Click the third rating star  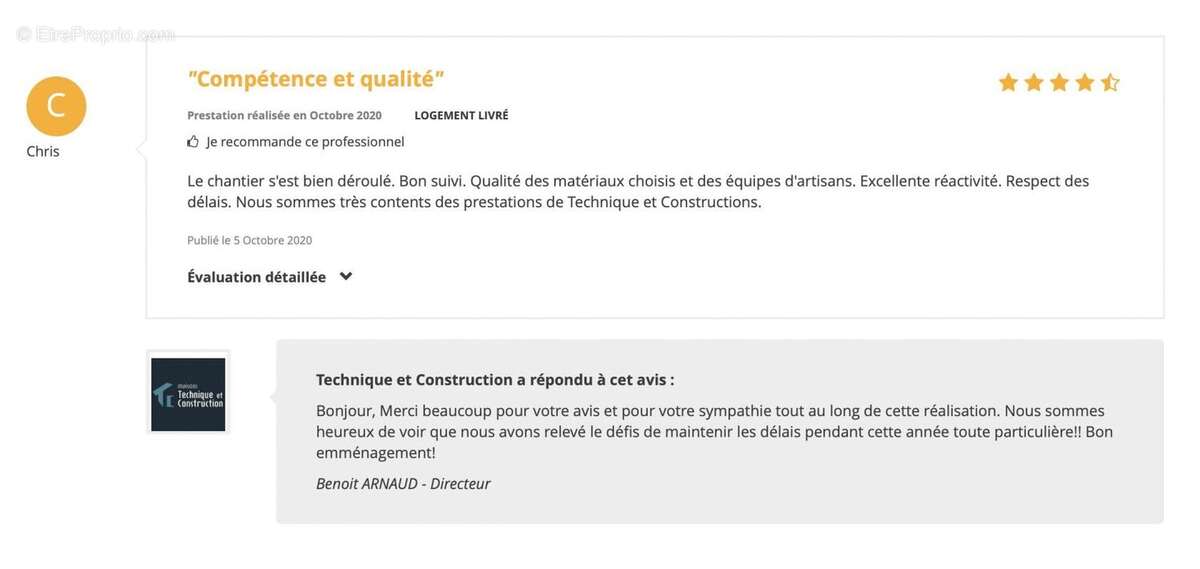tap(1059, 83)
